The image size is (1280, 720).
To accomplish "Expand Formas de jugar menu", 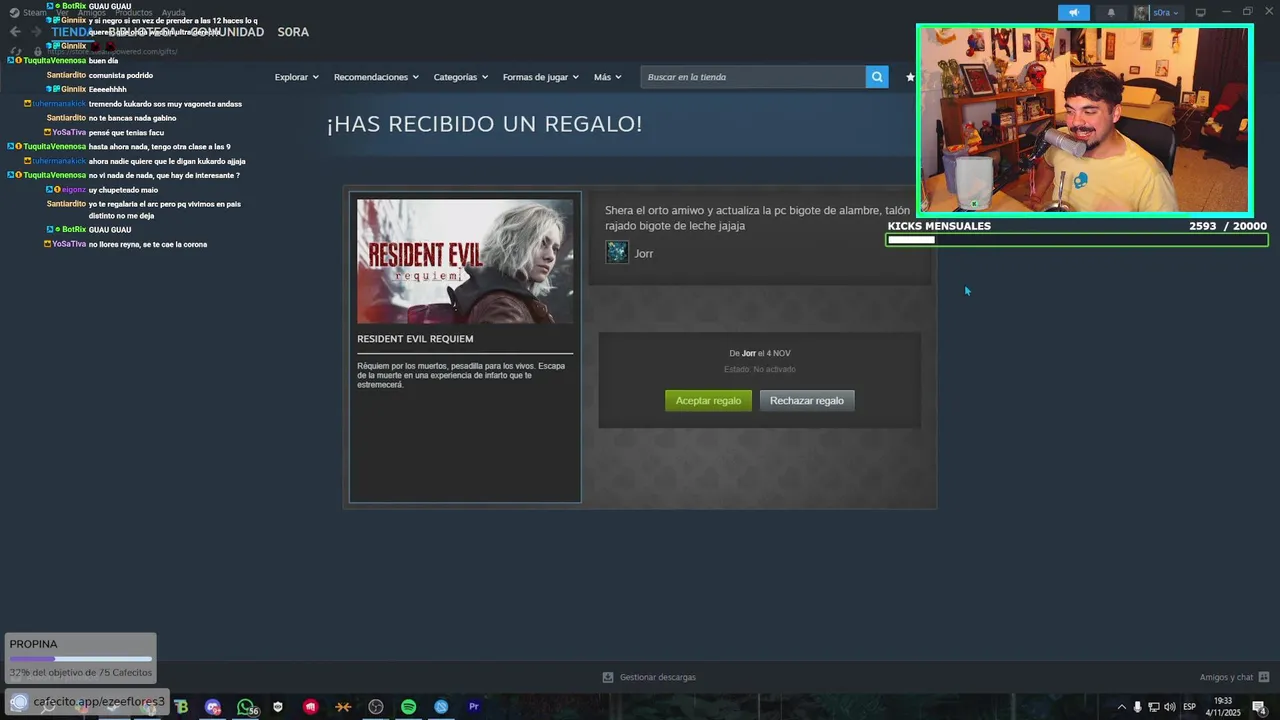I will tap(540, 77).
